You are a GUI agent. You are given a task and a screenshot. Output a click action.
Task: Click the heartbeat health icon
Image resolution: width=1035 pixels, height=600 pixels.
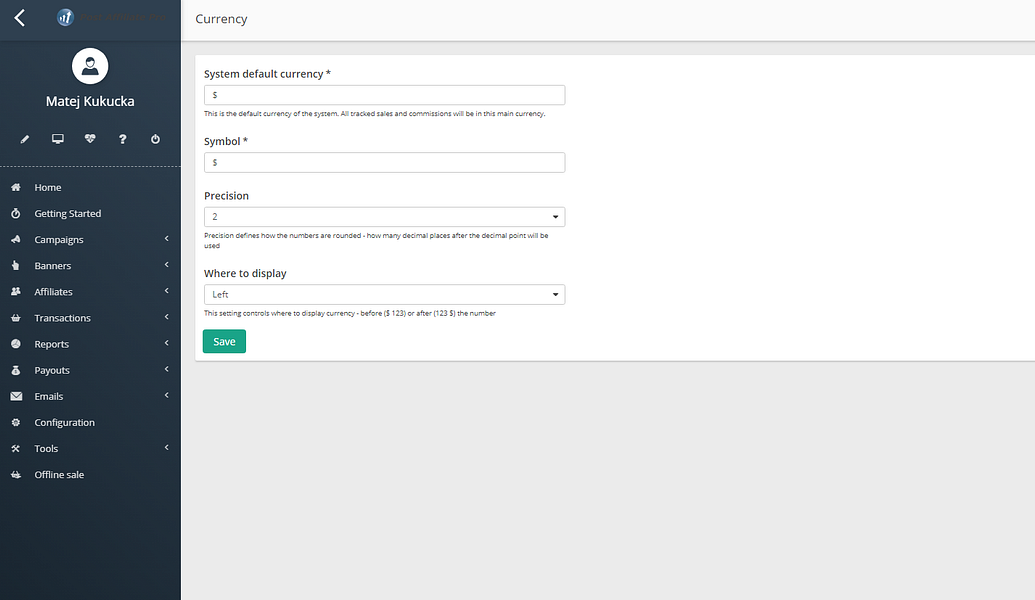90,139
